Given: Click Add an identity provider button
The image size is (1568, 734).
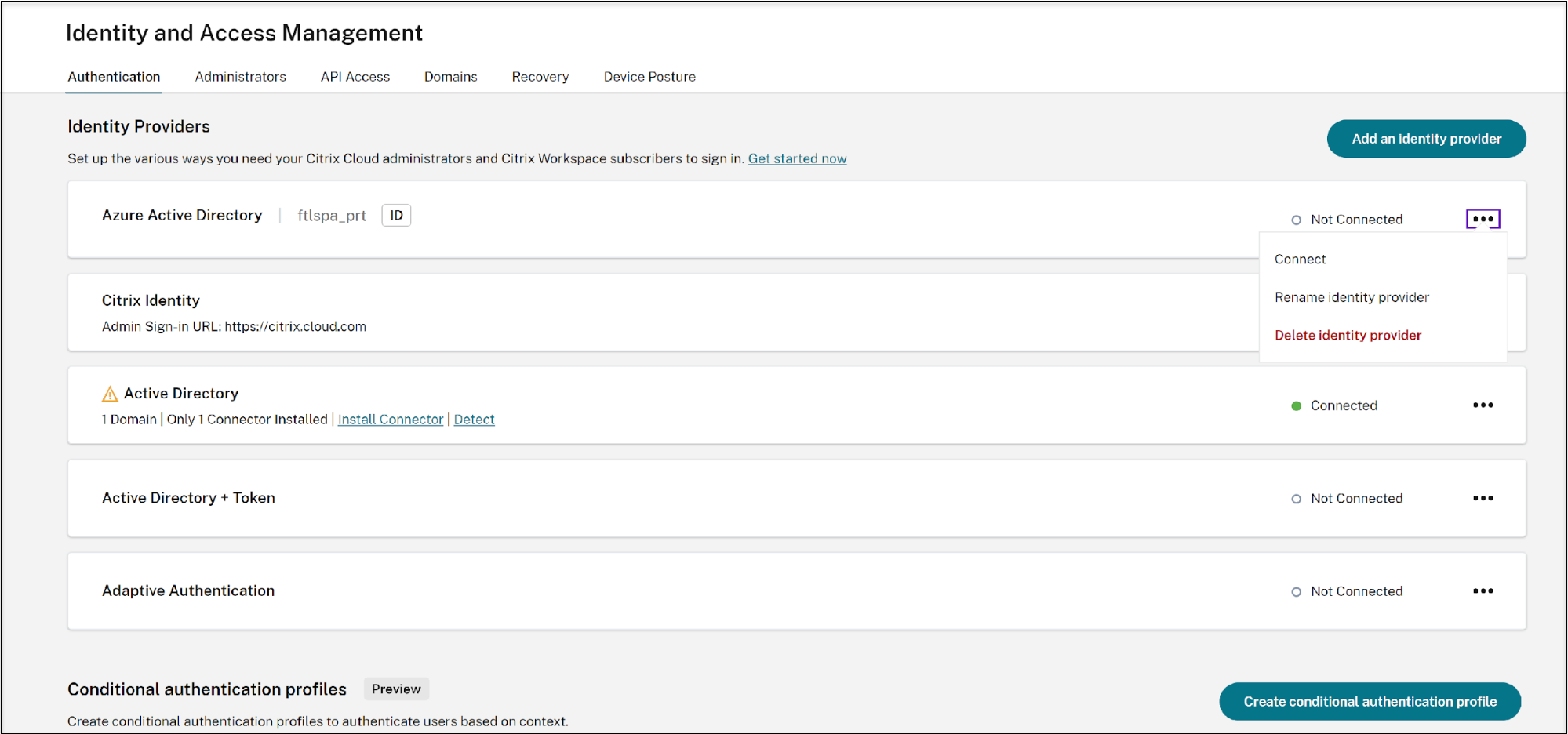Looking at the screenshot, I should click(x=1426, y=139).
